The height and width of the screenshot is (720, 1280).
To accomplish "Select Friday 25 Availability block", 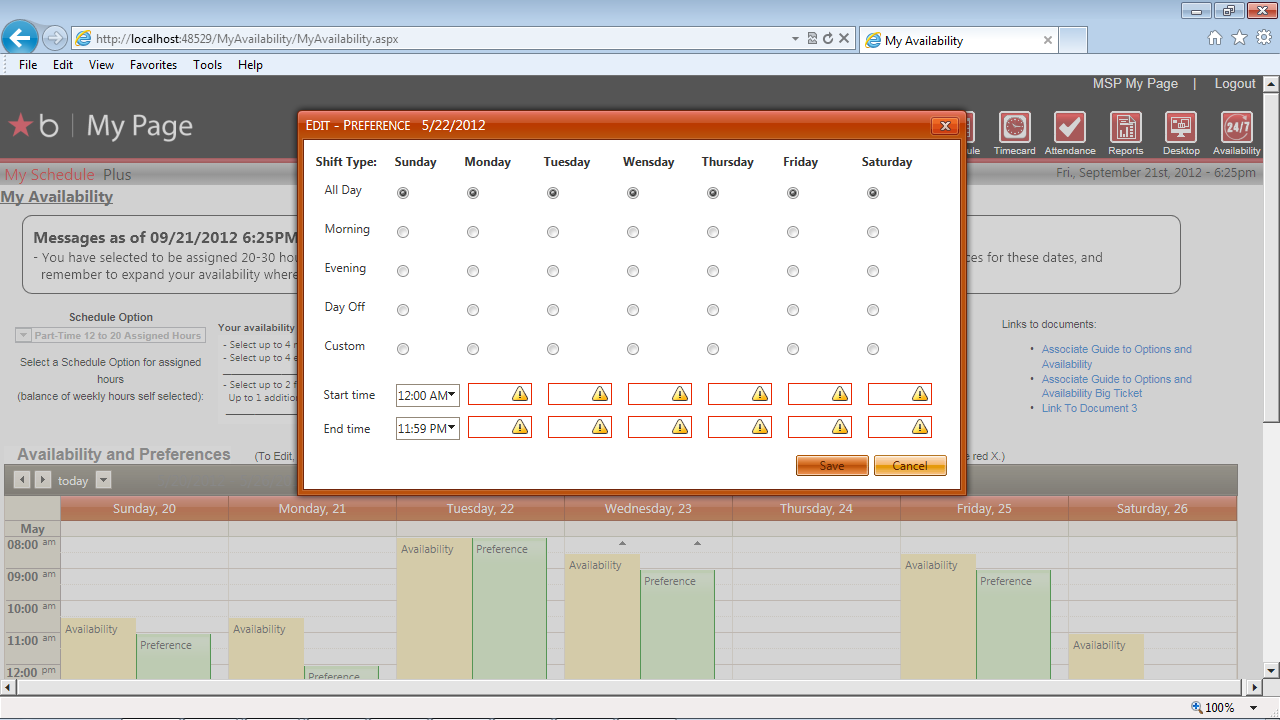I will click(938, 617).
